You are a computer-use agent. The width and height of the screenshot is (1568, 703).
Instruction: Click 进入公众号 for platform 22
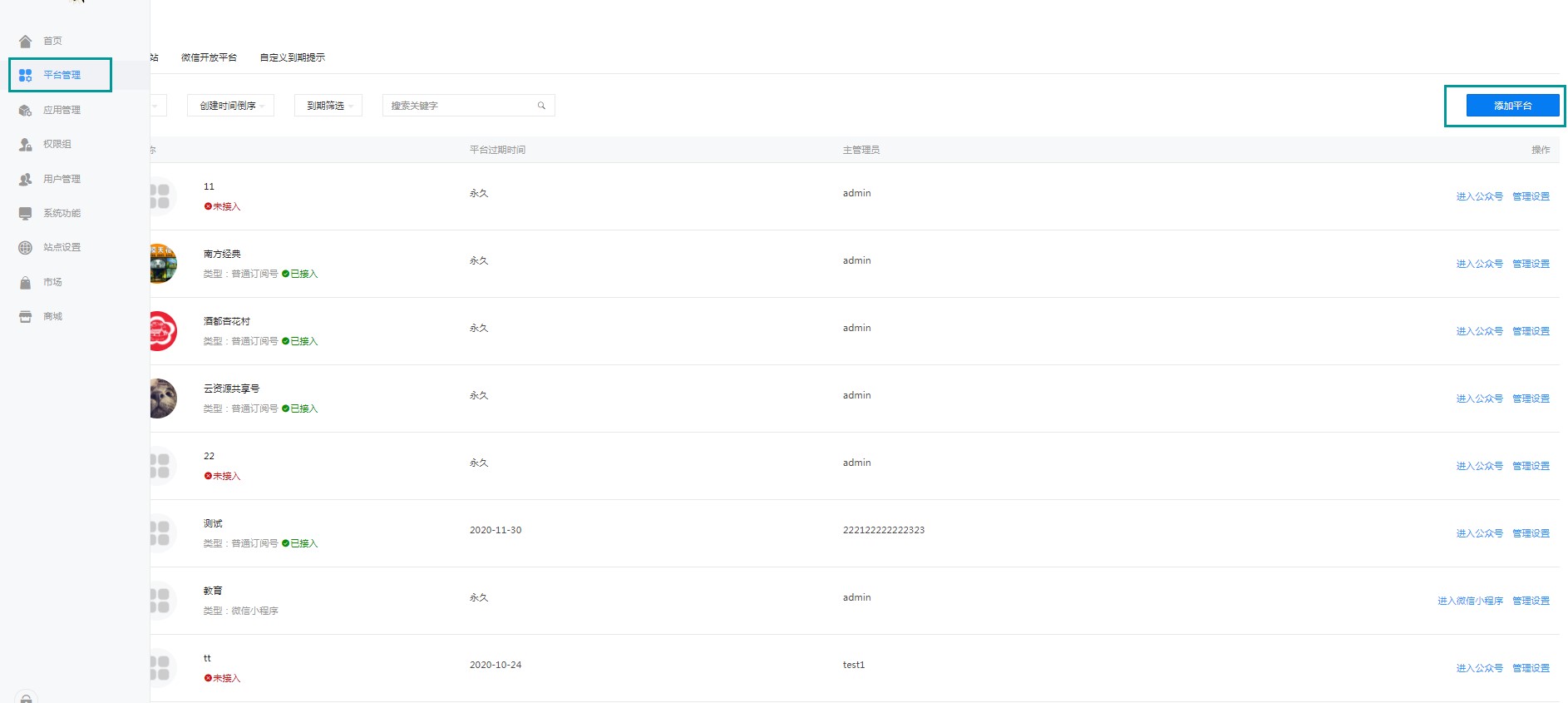click(1479, 466)
